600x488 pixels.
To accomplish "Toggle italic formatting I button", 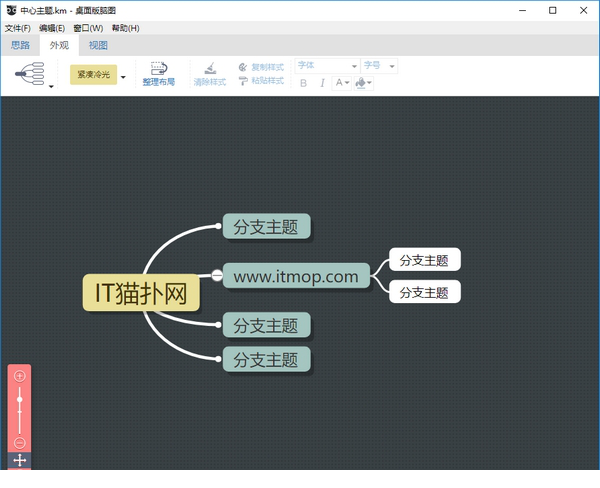I will [x=322, y=83].
